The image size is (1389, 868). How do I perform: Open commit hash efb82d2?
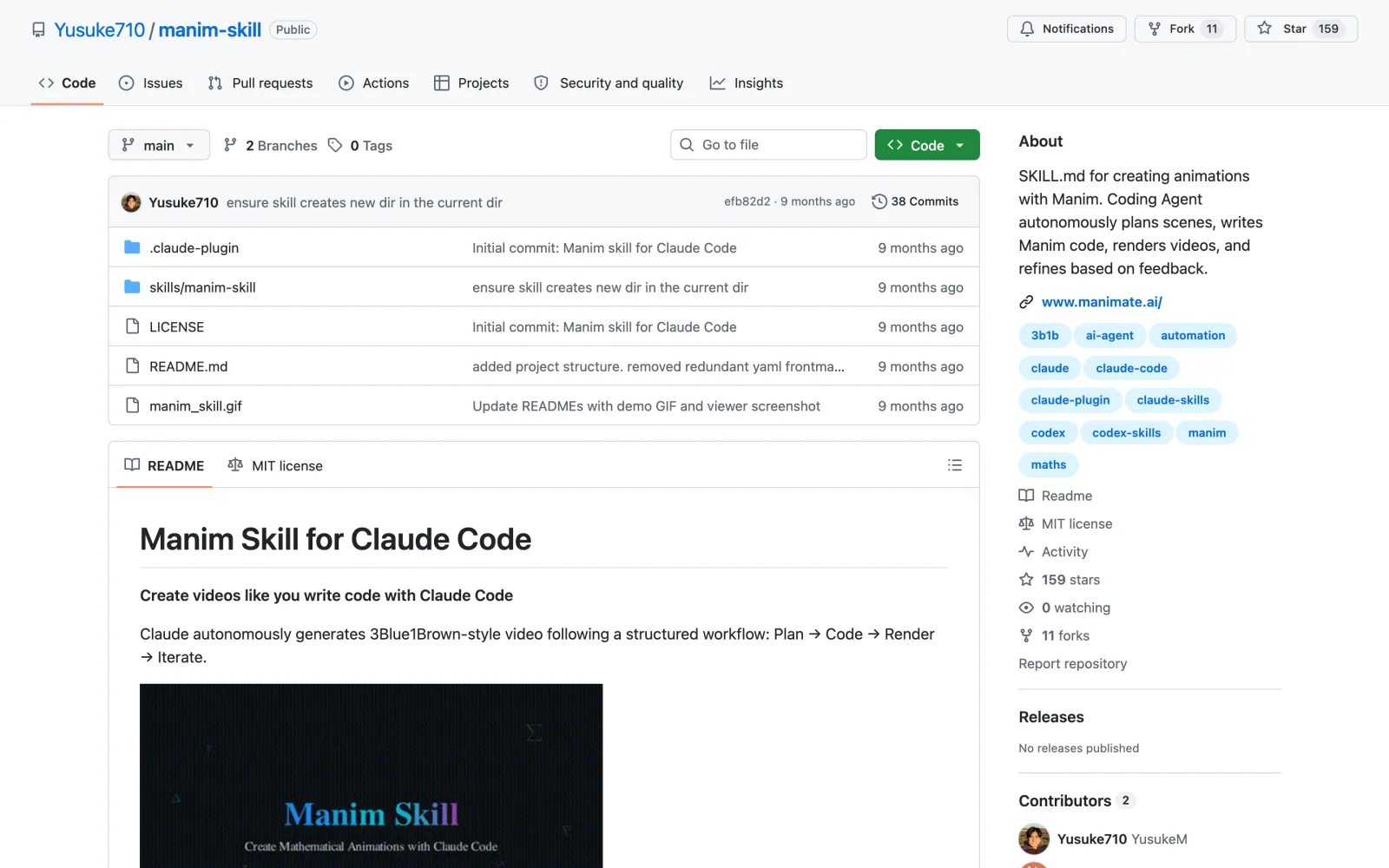(x=747, y=201)
